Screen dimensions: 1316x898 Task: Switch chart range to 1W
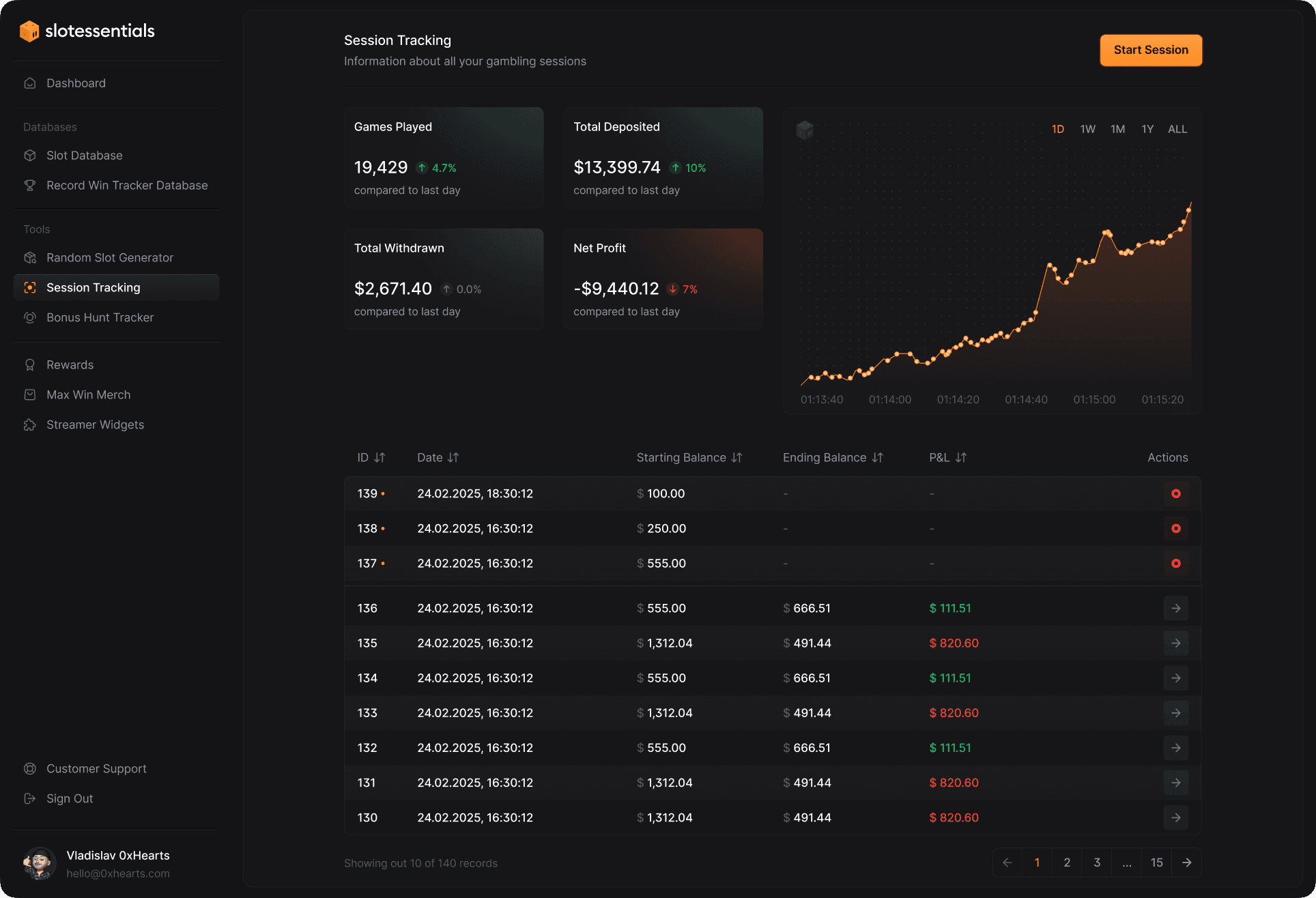[x=1087, y=129]
